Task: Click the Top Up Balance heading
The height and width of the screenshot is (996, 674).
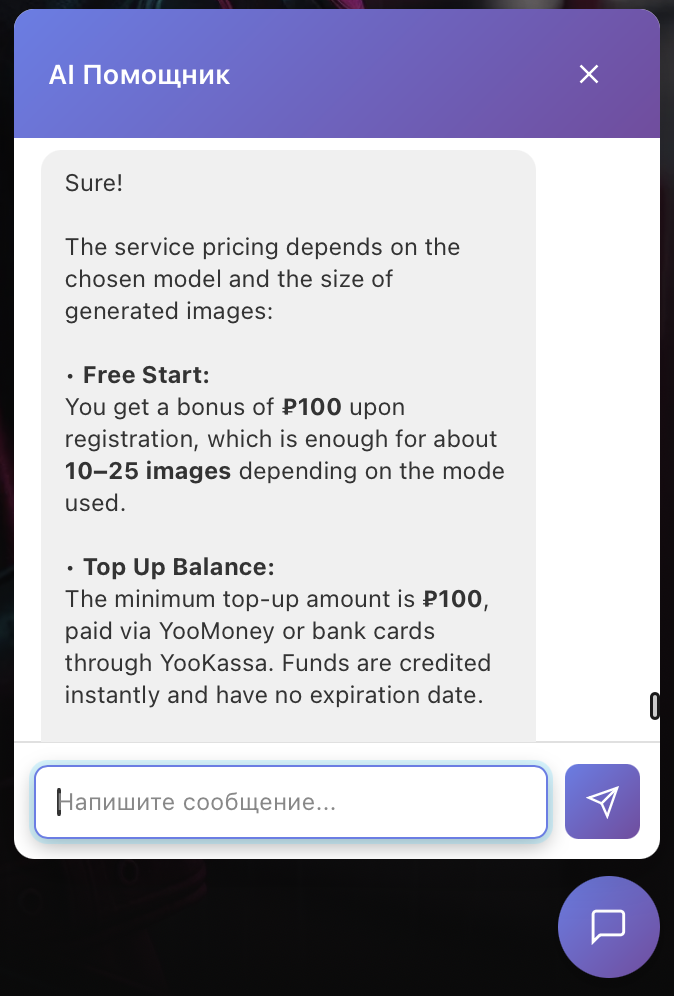Action: pyautogui.click(x=178, y=567)
